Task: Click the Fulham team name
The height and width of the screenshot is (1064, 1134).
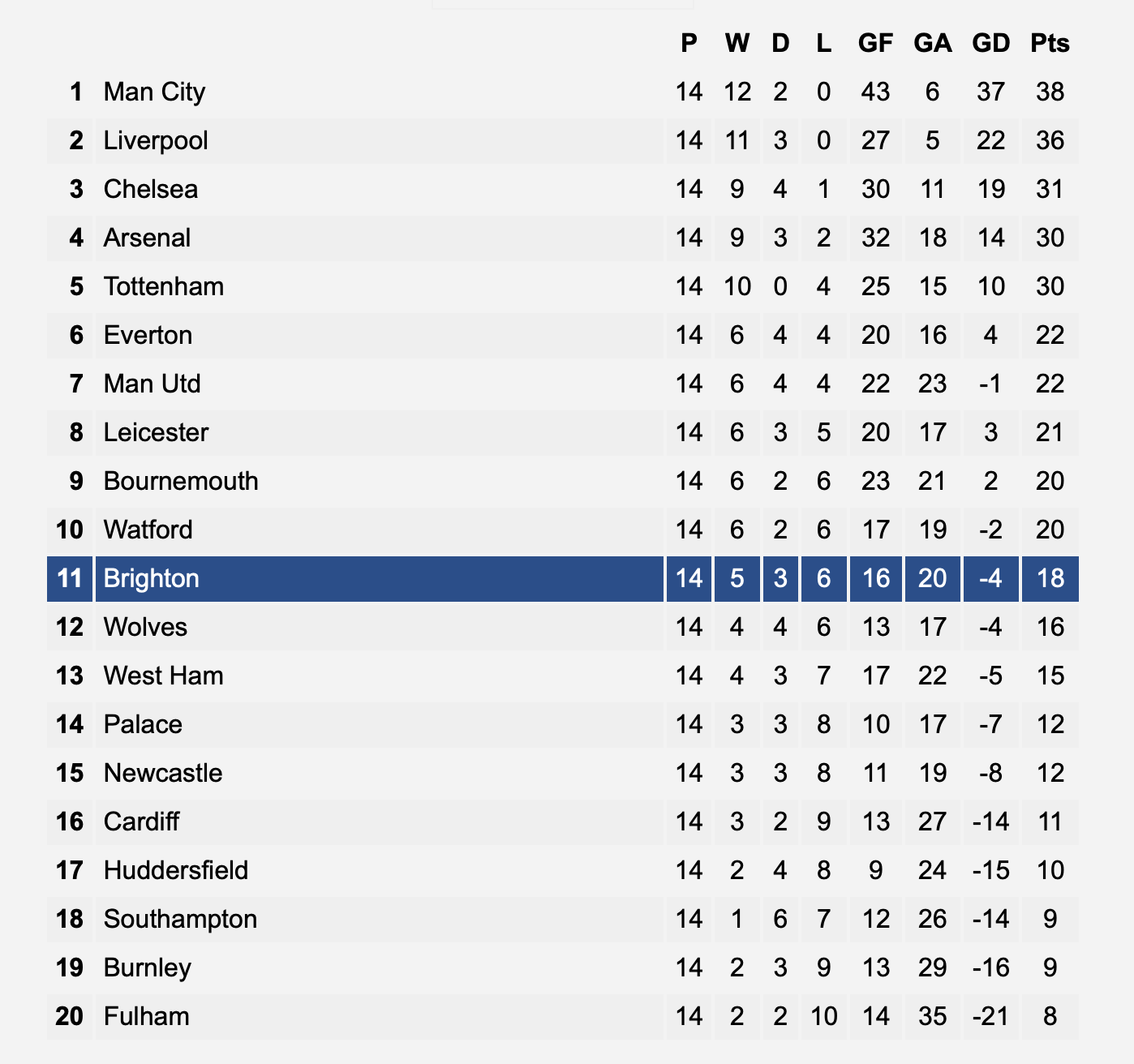Action: pyautogui.click(x=146, y=1016)
